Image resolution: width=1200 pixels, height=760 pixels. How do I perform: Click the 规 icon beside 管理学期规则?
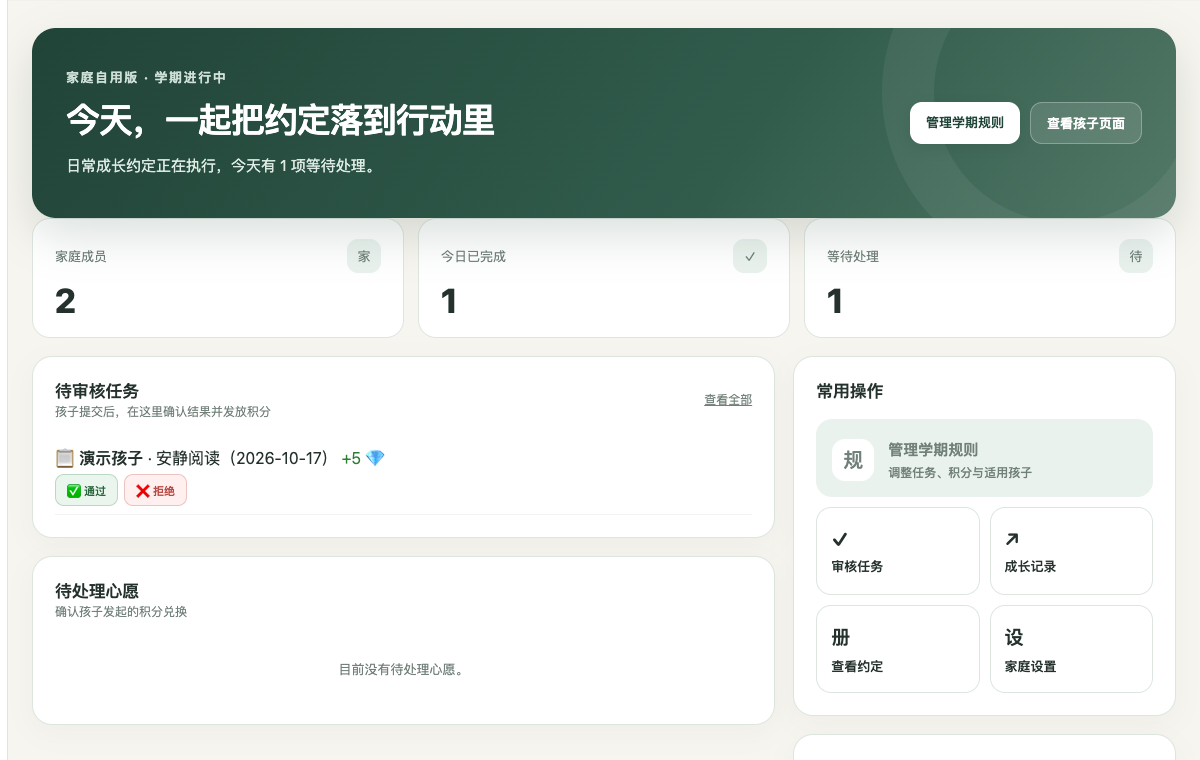[x=853, y=460]
